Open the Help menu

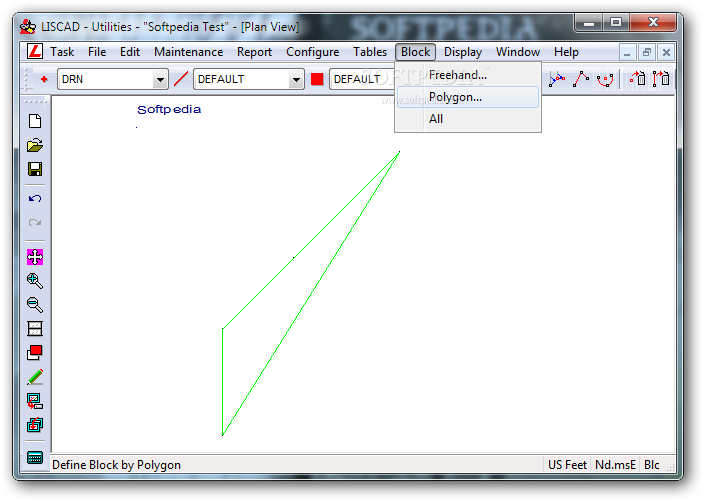[x=566, y=52]
